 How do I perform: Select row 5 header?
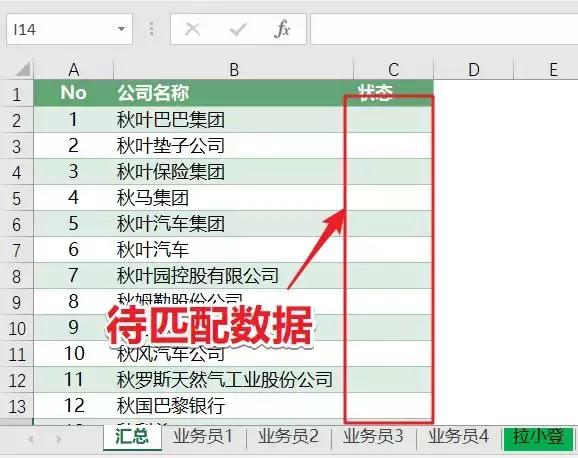(17, 198)
